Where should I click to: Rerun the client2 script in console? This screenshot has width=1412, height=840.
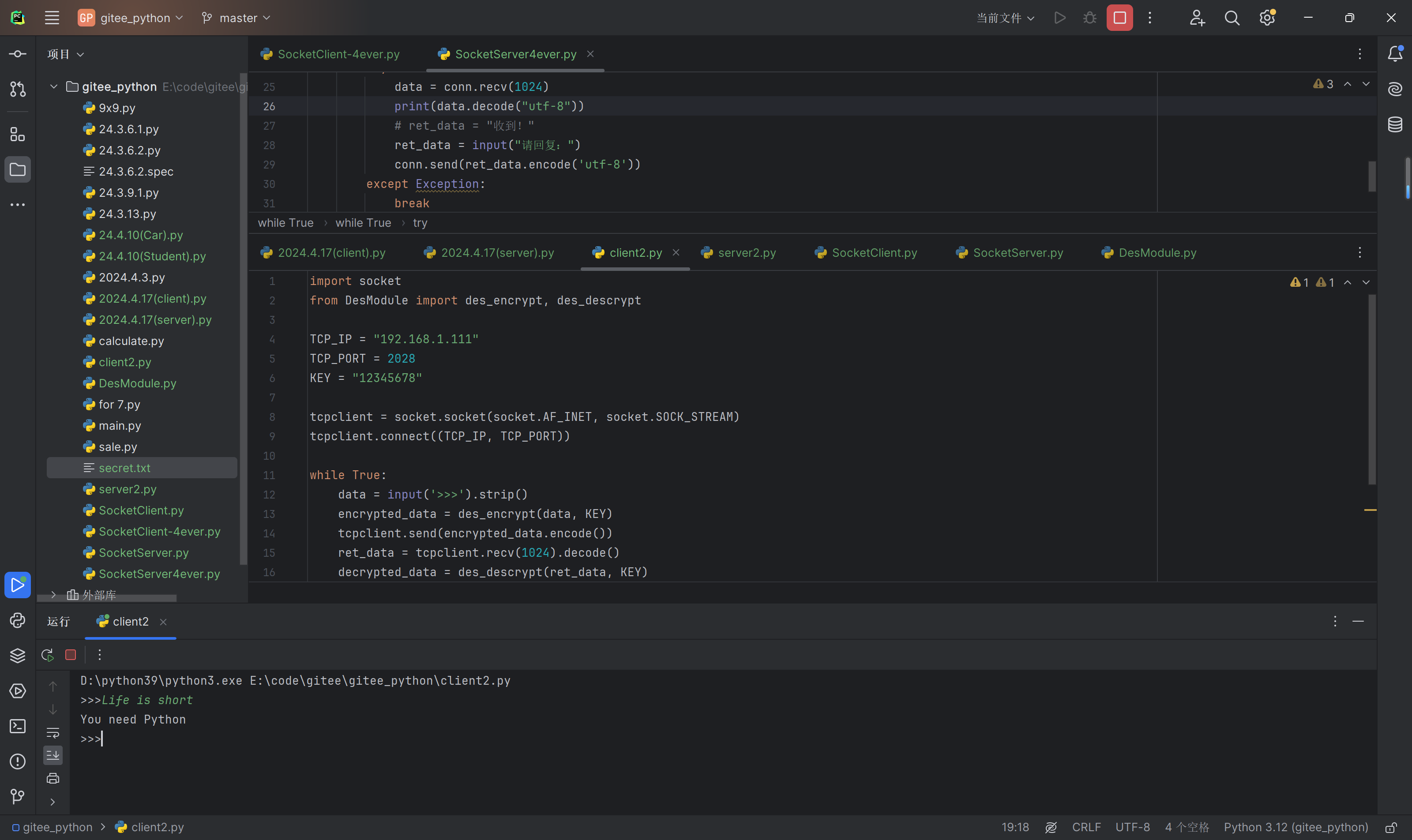tap(48, 655)
